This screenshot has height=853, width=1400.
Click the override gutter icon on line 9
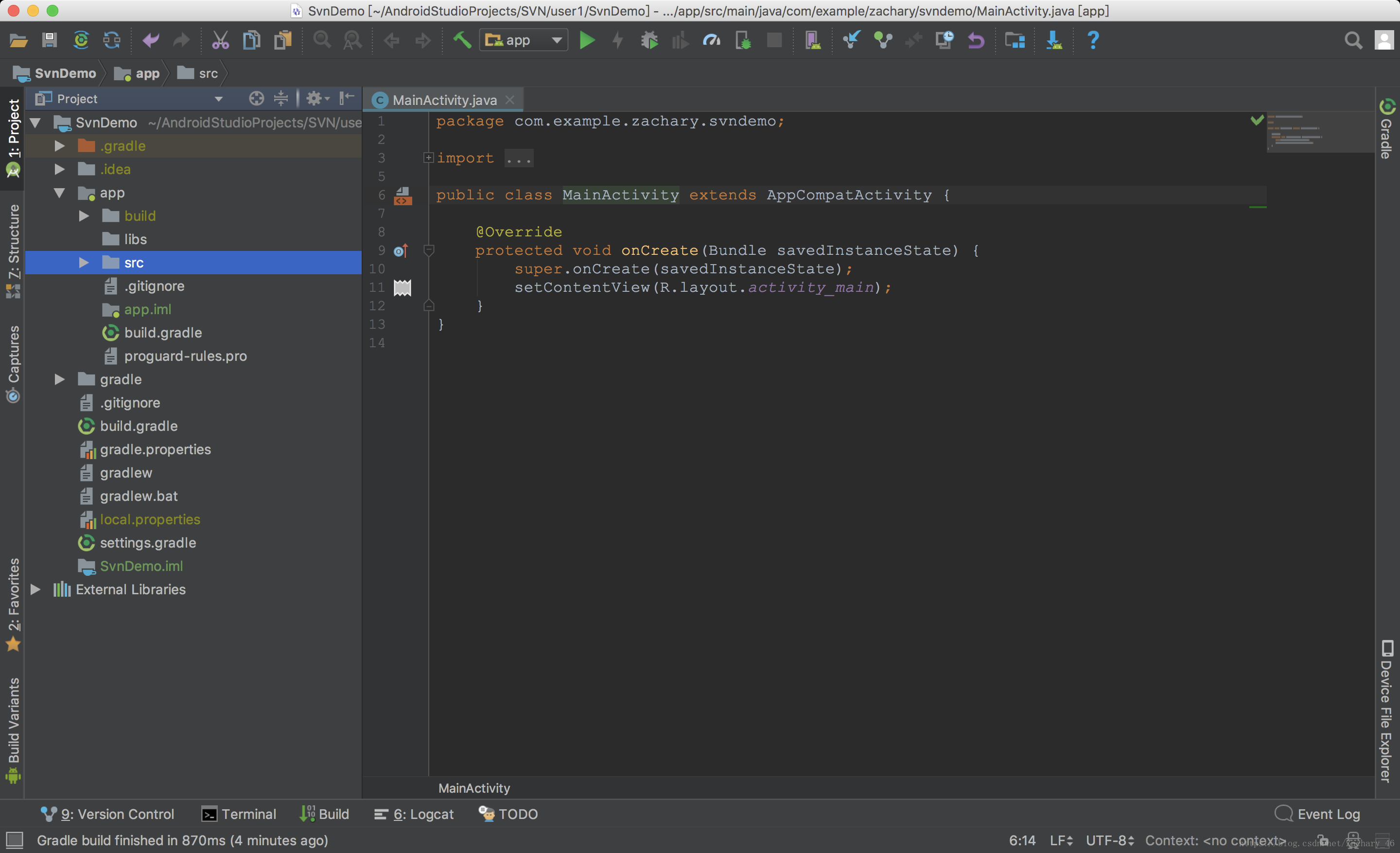(x=401, y=250)
